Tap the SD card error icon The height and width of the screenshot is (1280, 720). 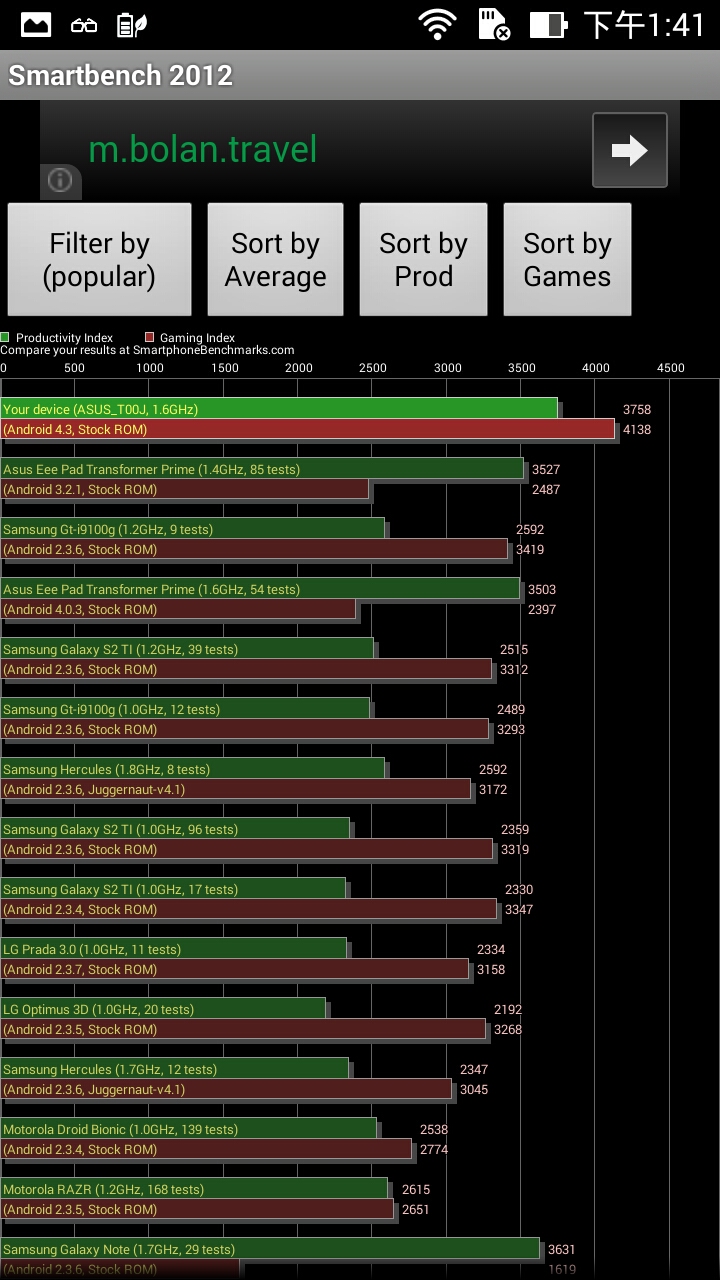(x=493, y=25)
